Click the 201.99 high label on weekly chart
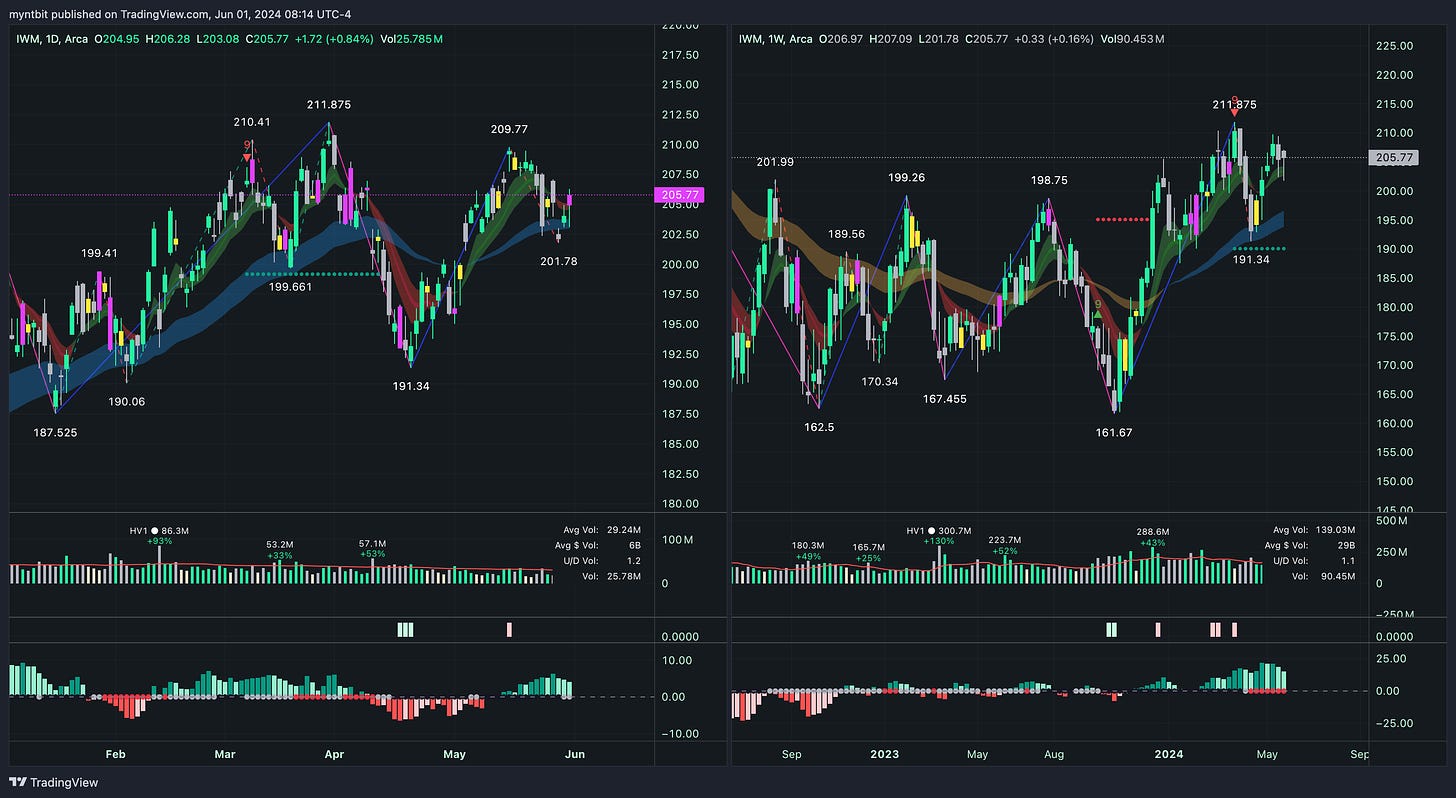The height and width of the screenshot is (798, 1456). [x=775, y=162]
